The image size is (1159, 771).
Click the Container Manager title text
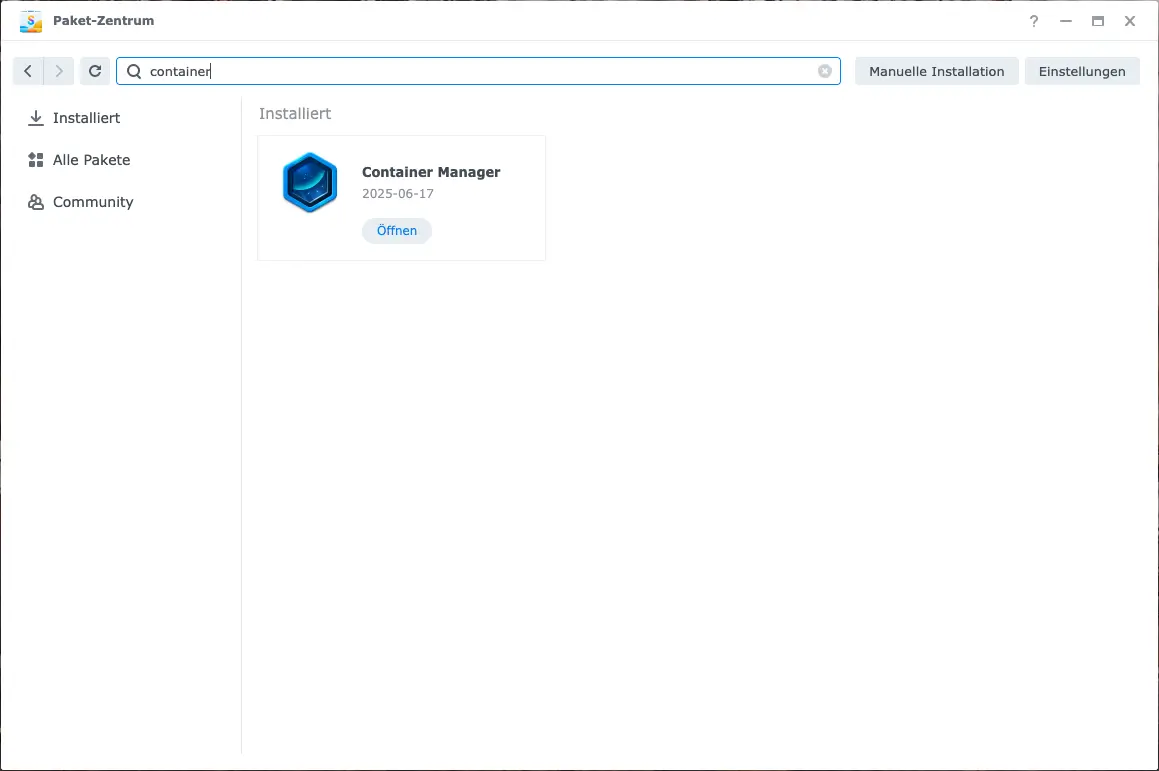pyautogui.click(x=431, y=172)
